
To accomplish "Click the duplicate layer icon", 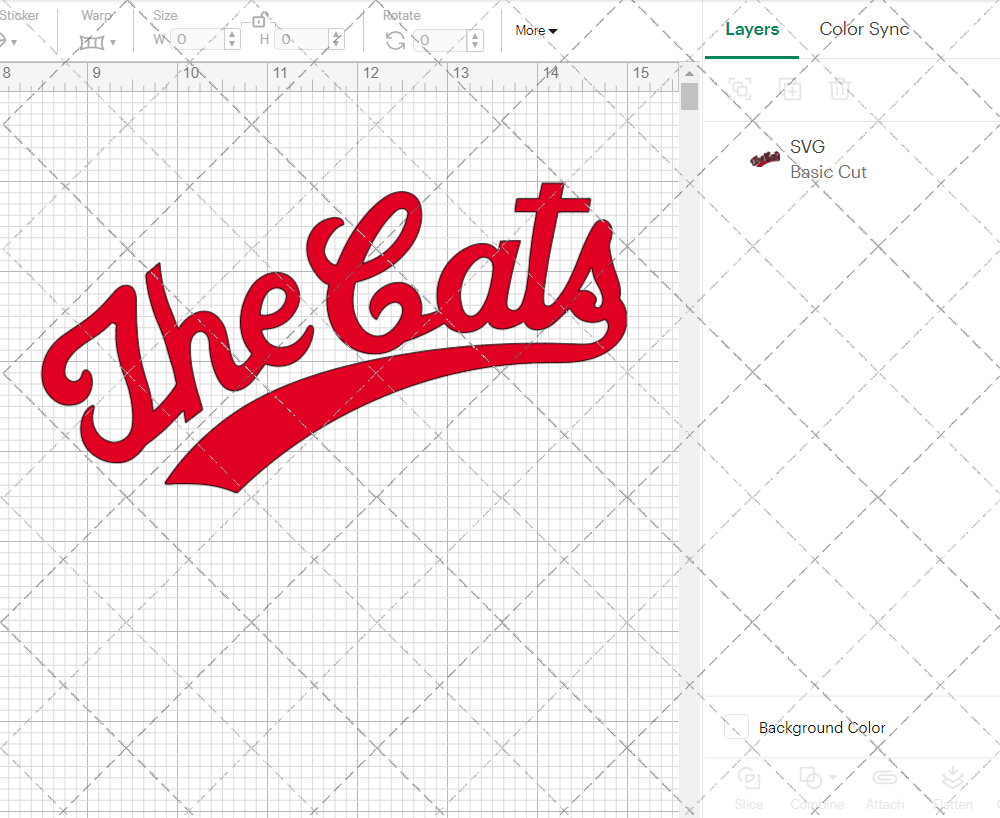I will (740, 89).
